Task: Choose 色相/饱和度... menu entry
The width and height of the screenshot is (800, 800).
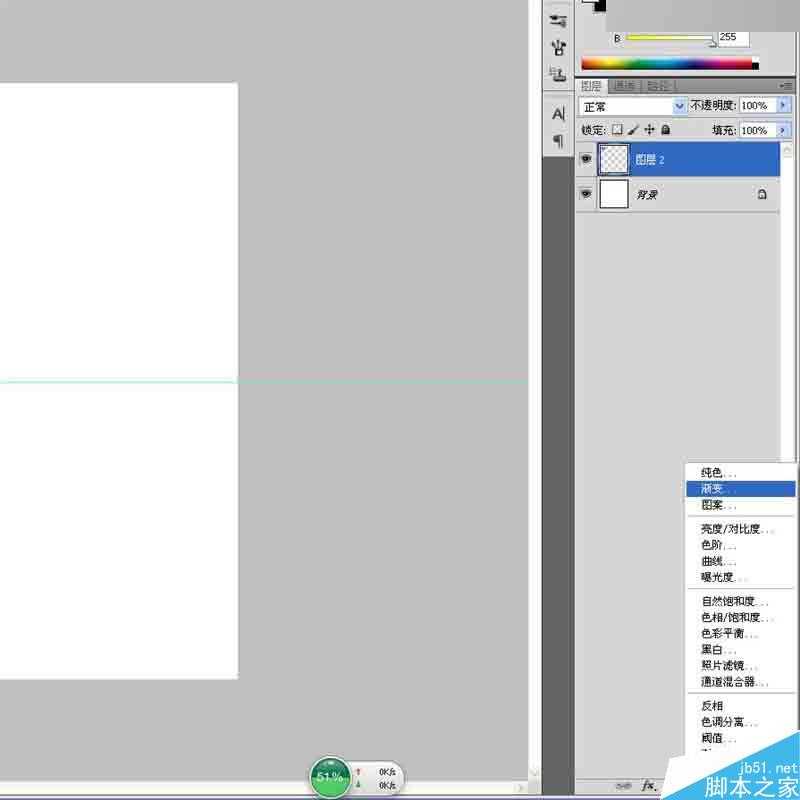Action: (x=737, y=617)
